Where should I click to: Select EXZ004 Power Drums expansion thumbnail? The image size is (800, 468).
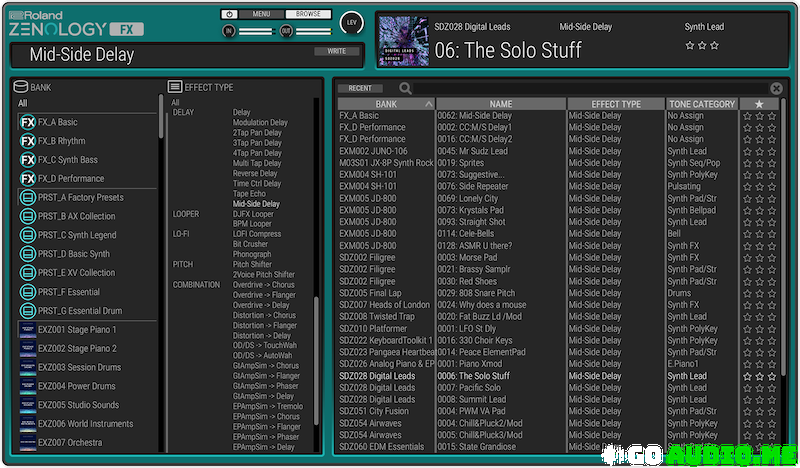28,386
